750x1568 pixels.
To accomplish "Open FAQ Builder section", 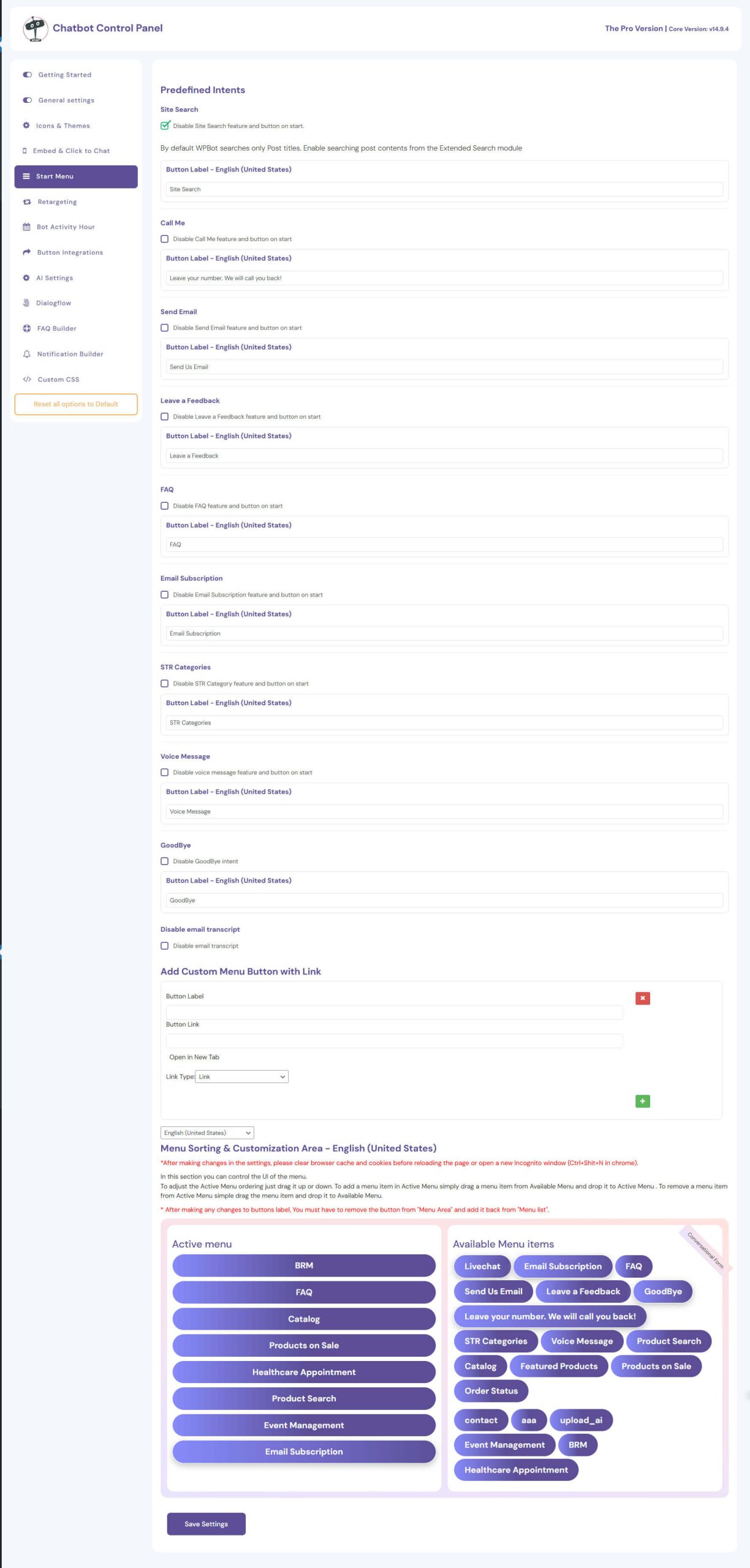I will pyautogui.click(x=76, y=329).
